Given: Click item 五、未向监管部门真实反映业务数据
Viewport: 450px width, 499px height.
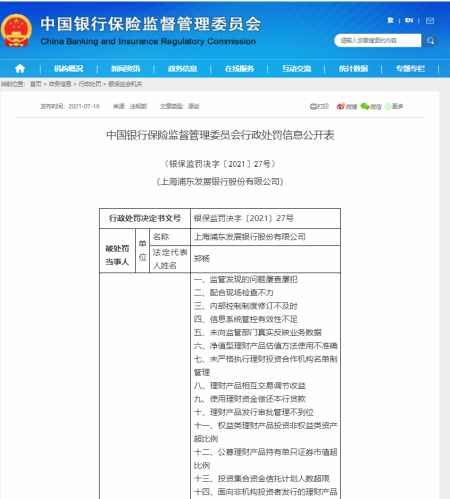Looking at the screenshot, I should (x=258, y=332).
